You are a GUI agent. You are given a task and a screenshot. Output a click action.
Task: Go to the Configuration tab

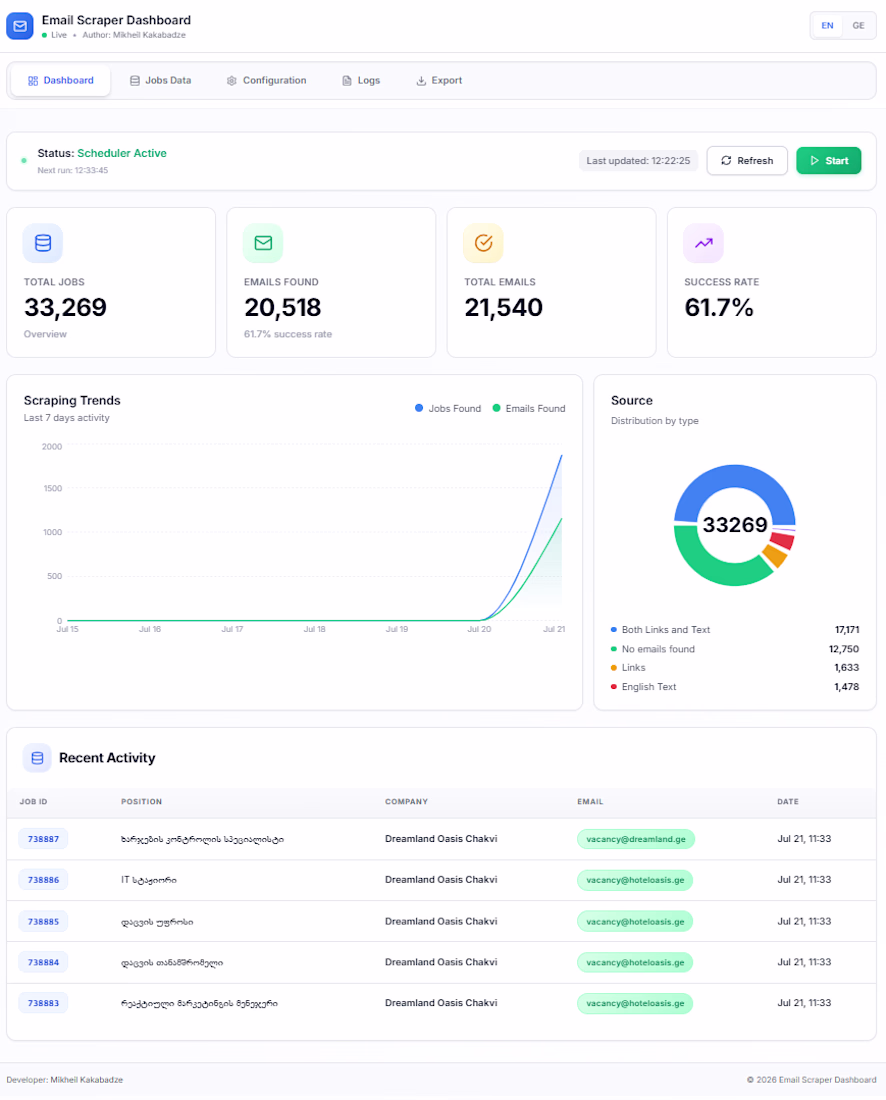point(267,81)
